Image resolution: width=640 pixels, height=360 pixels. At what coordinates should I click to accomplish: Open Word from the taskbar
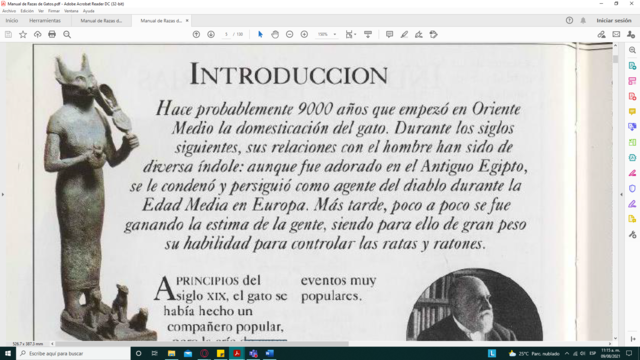(x=270, y=353)
